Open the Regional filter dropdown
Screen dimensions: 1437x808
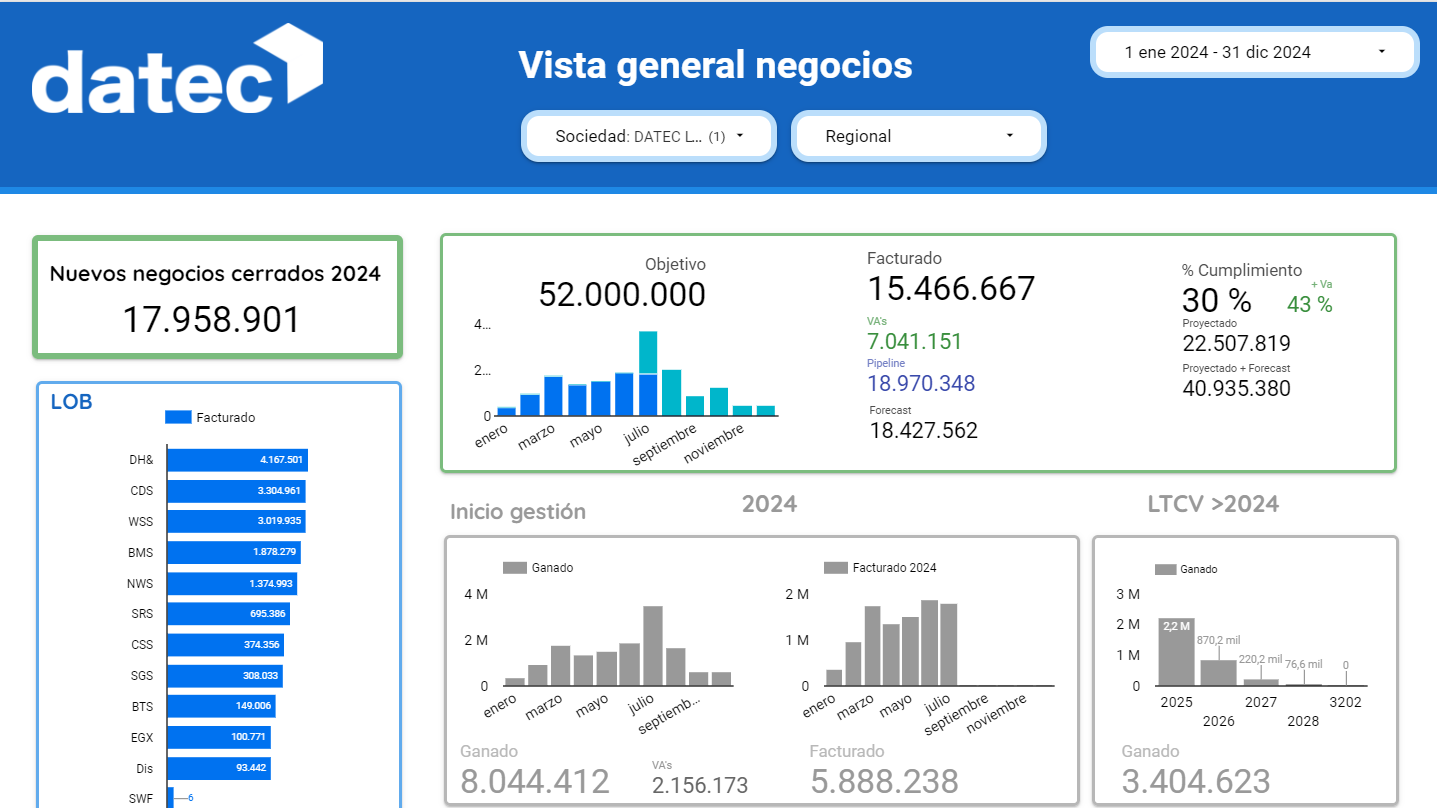point(918,136)
